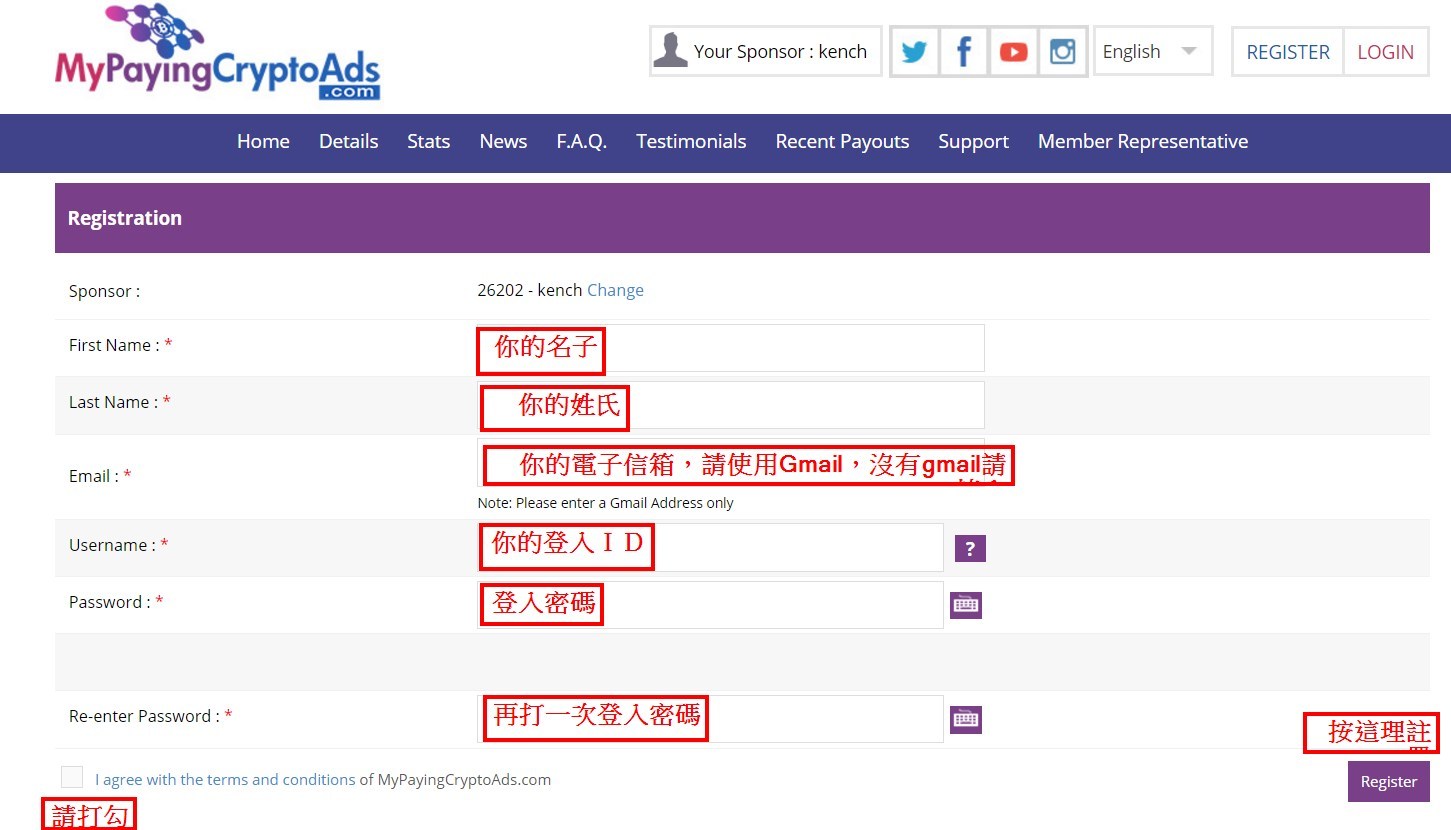
Task: Open virtual keyboard for Re-enter Password field
Action: tap(965, 719)
